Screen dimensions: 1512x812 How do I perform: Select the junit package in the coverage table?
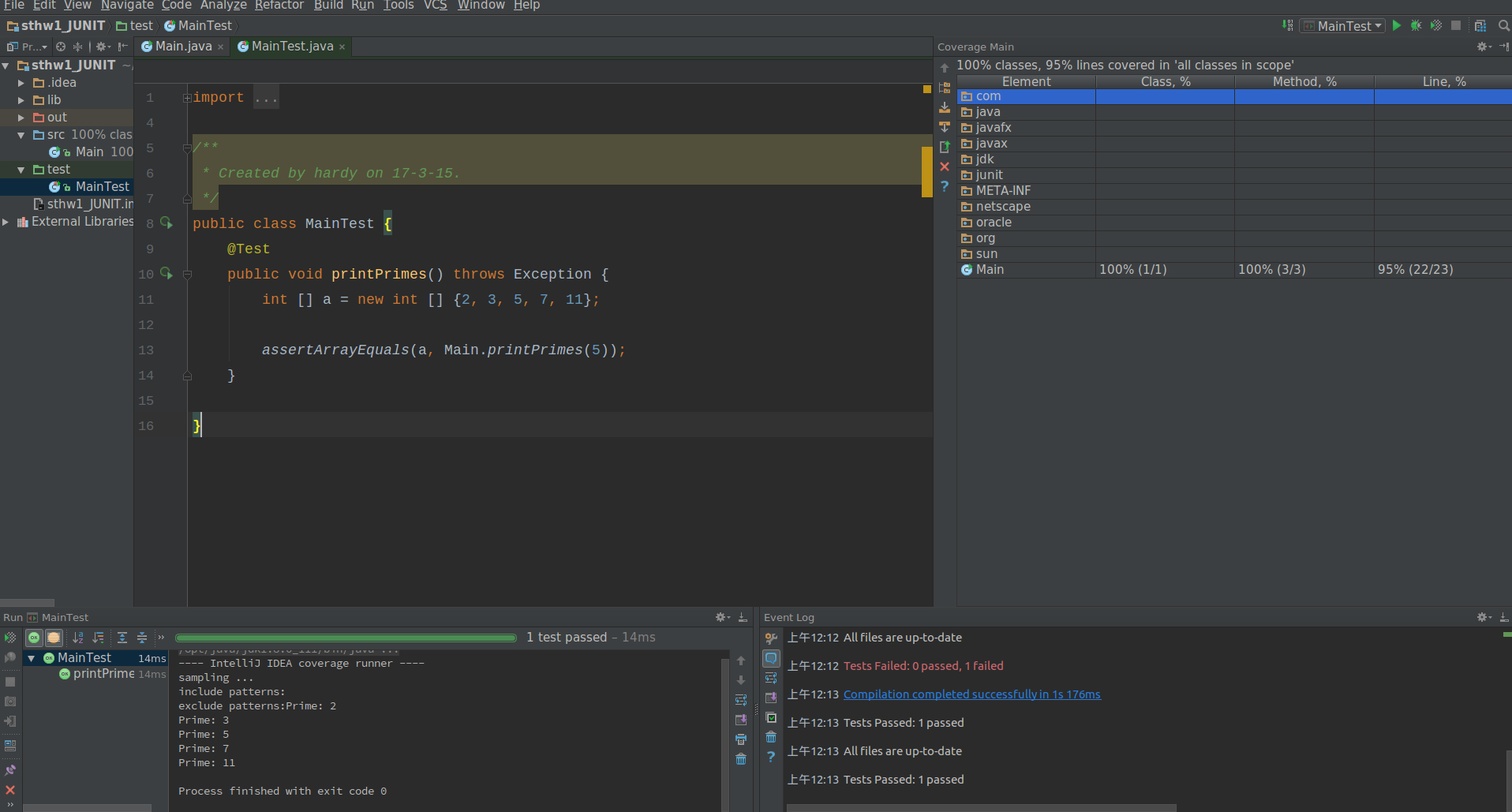[x=1234, y=175]
